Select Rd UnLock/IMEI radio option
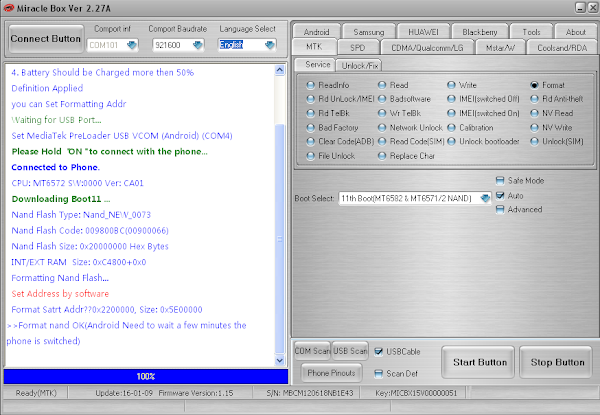Viewport: 600px width, 415px height. click(x=311, y=99)
